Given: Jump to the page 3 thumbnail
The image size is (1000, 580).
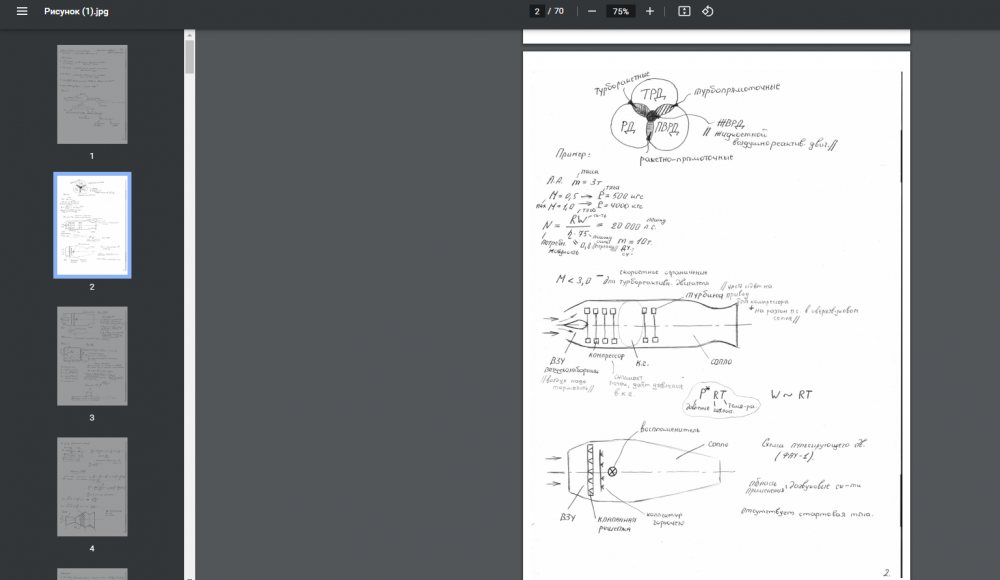Looking at the screenshot, I should click(x=92, y=356).
